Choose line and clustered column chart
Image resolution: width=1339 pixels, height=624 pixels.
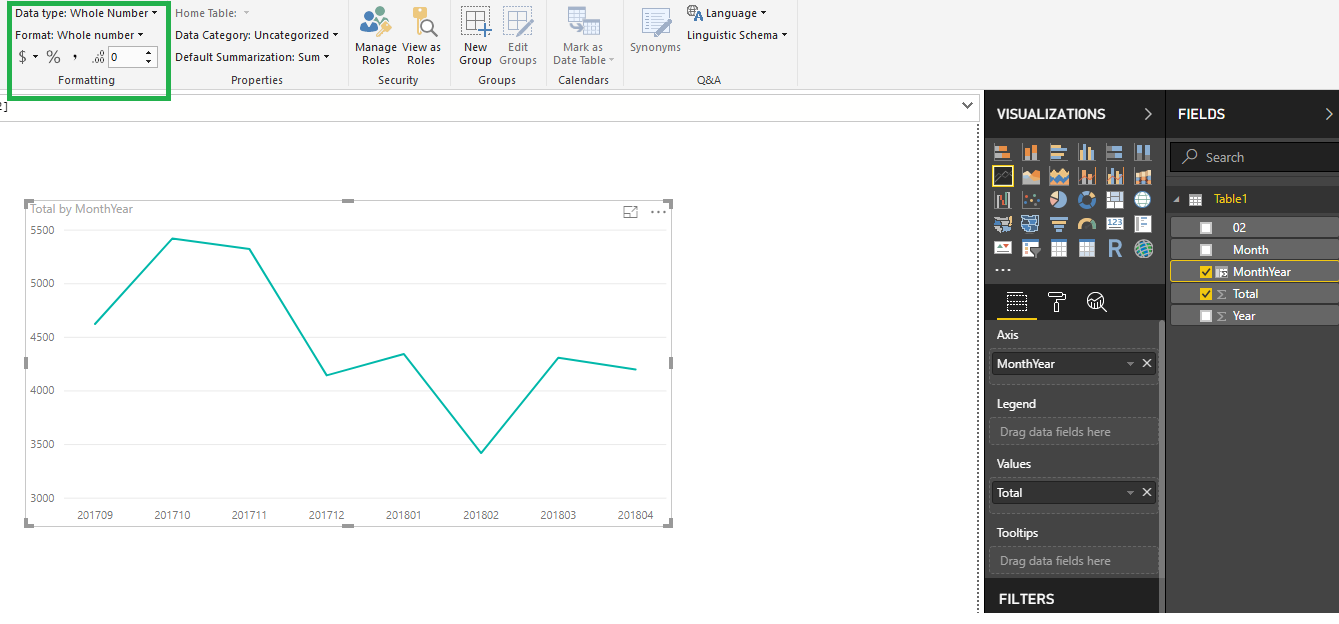click(1114, 177)
